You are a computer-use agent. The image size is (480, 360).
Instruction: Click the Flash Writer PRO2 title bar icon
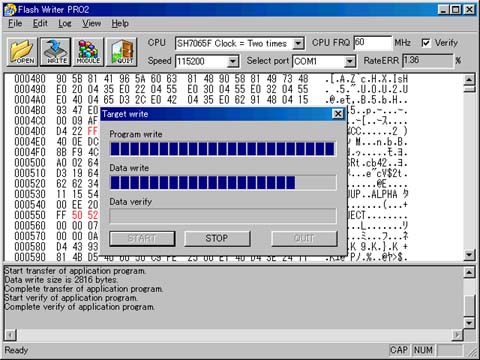click(10, 10)
